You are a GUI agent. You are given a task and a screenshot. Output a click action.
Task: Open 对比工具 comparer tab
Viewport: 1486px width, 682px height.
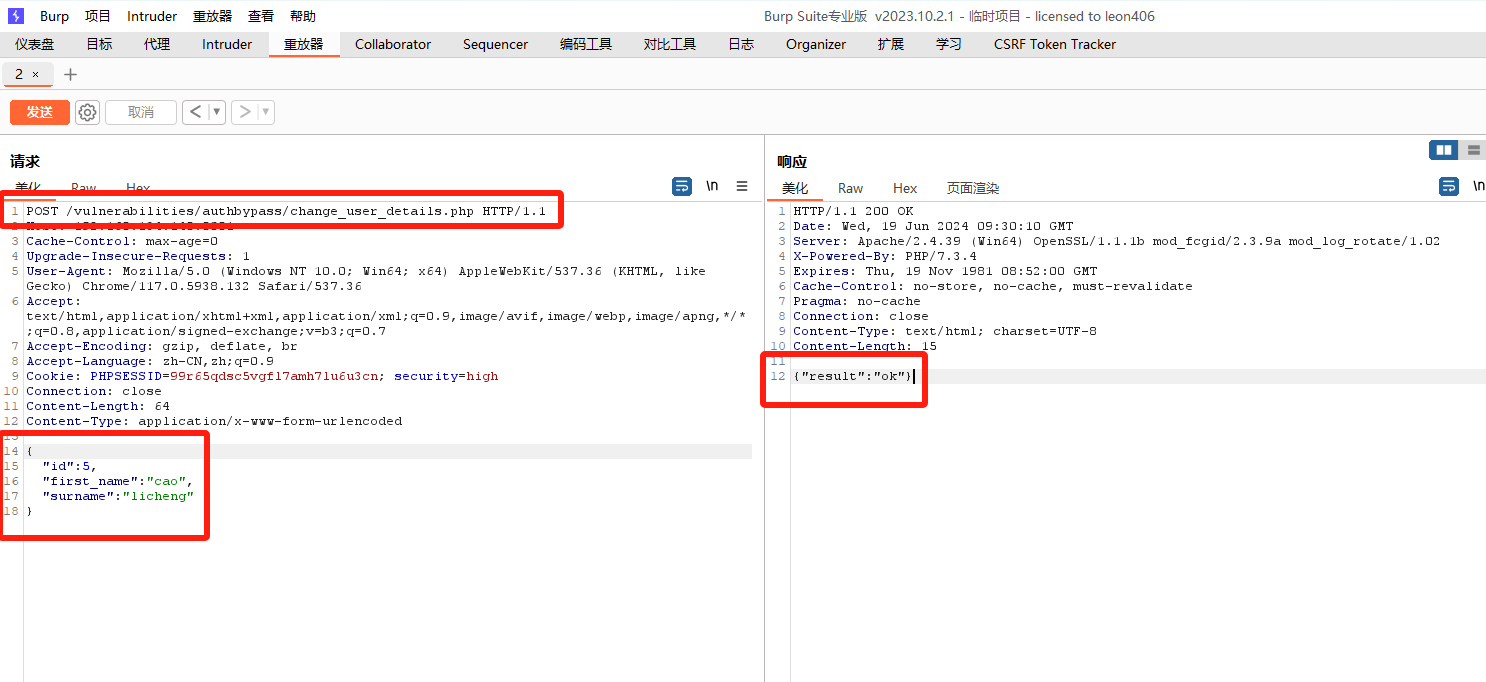[670, 44]
